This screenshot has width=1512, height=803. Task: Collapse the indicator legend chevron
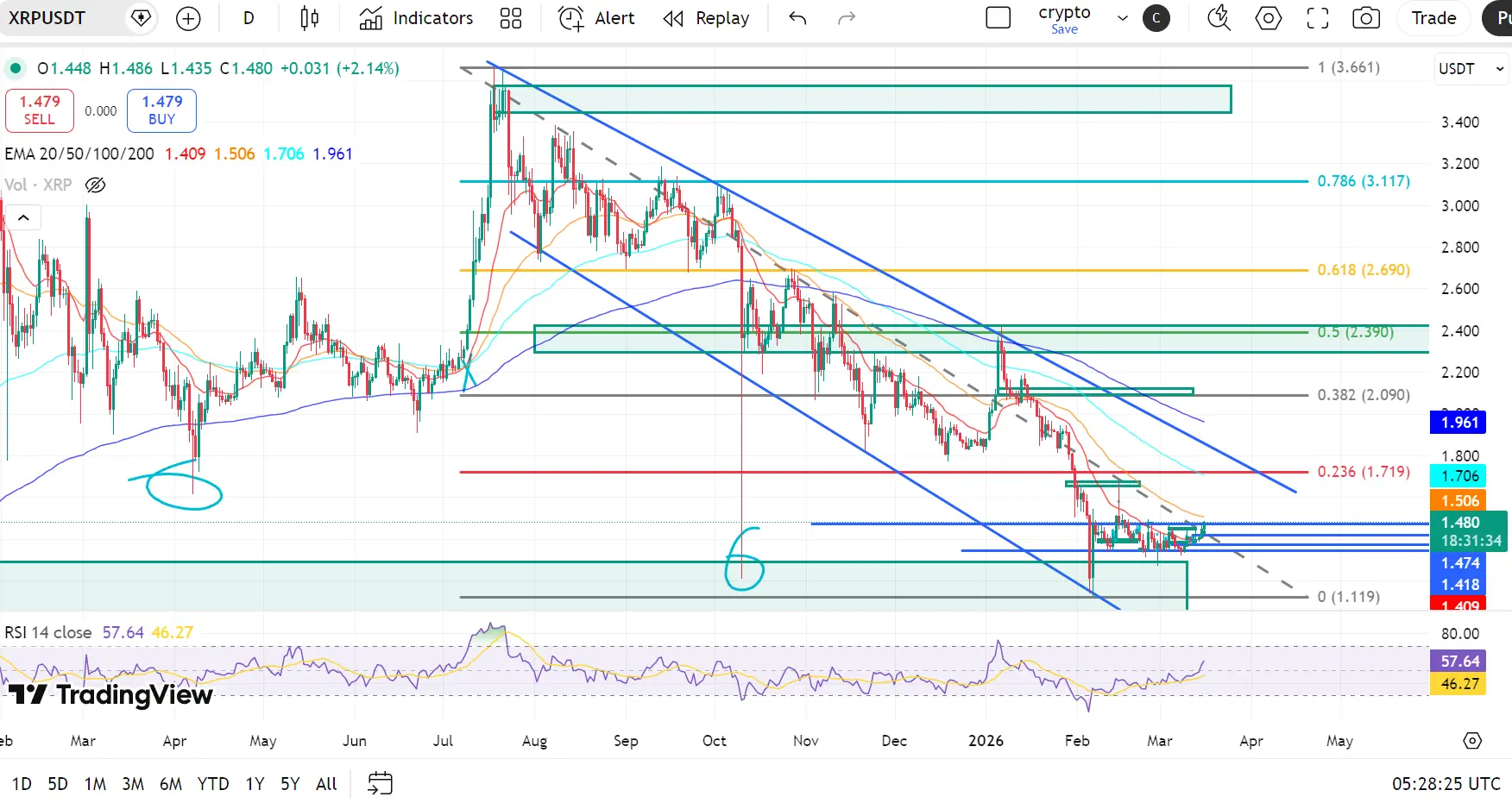point(23,217)
